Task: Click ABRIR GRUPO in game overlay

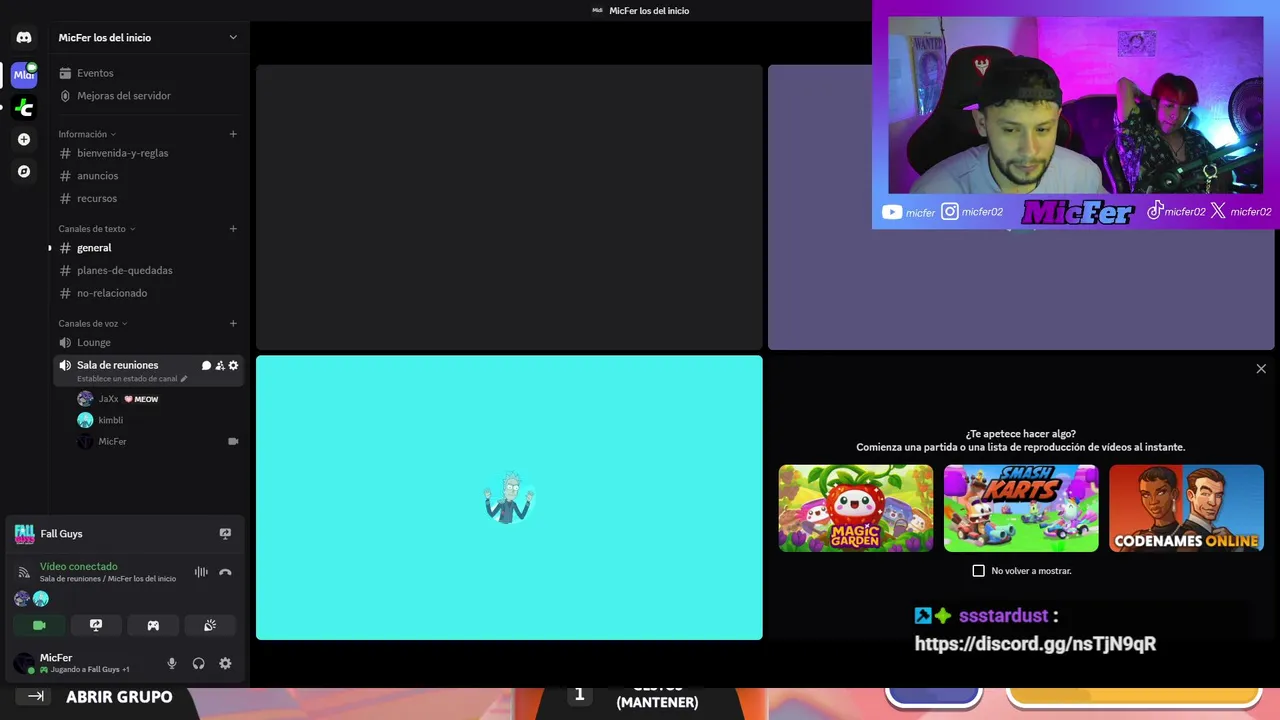Action: click(x=119, y=697)
